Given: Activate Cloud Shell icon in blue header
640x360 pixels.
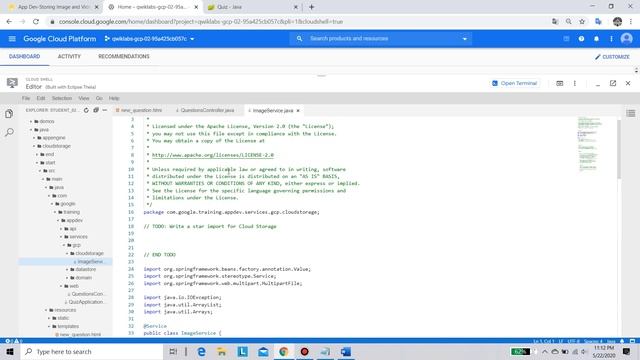Looking at the screenshot, I should (566, 39).
